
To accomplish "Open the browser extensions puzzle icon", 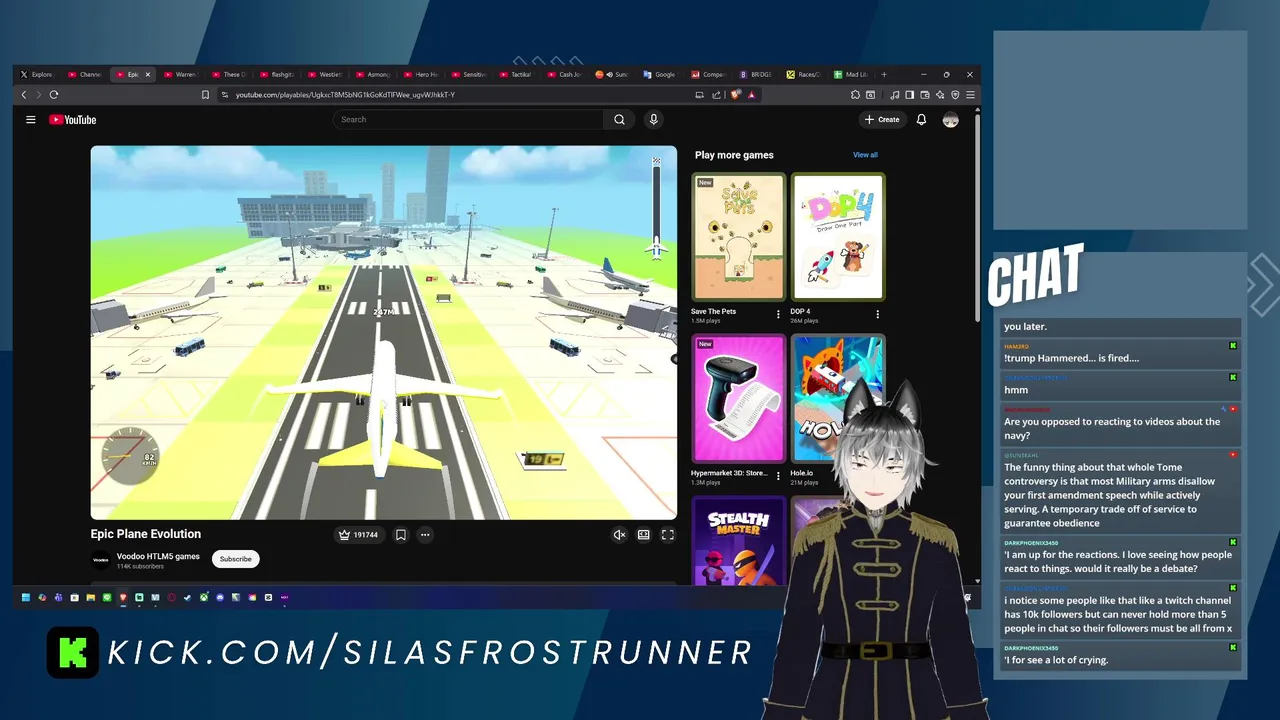I will tap(855, 95).
